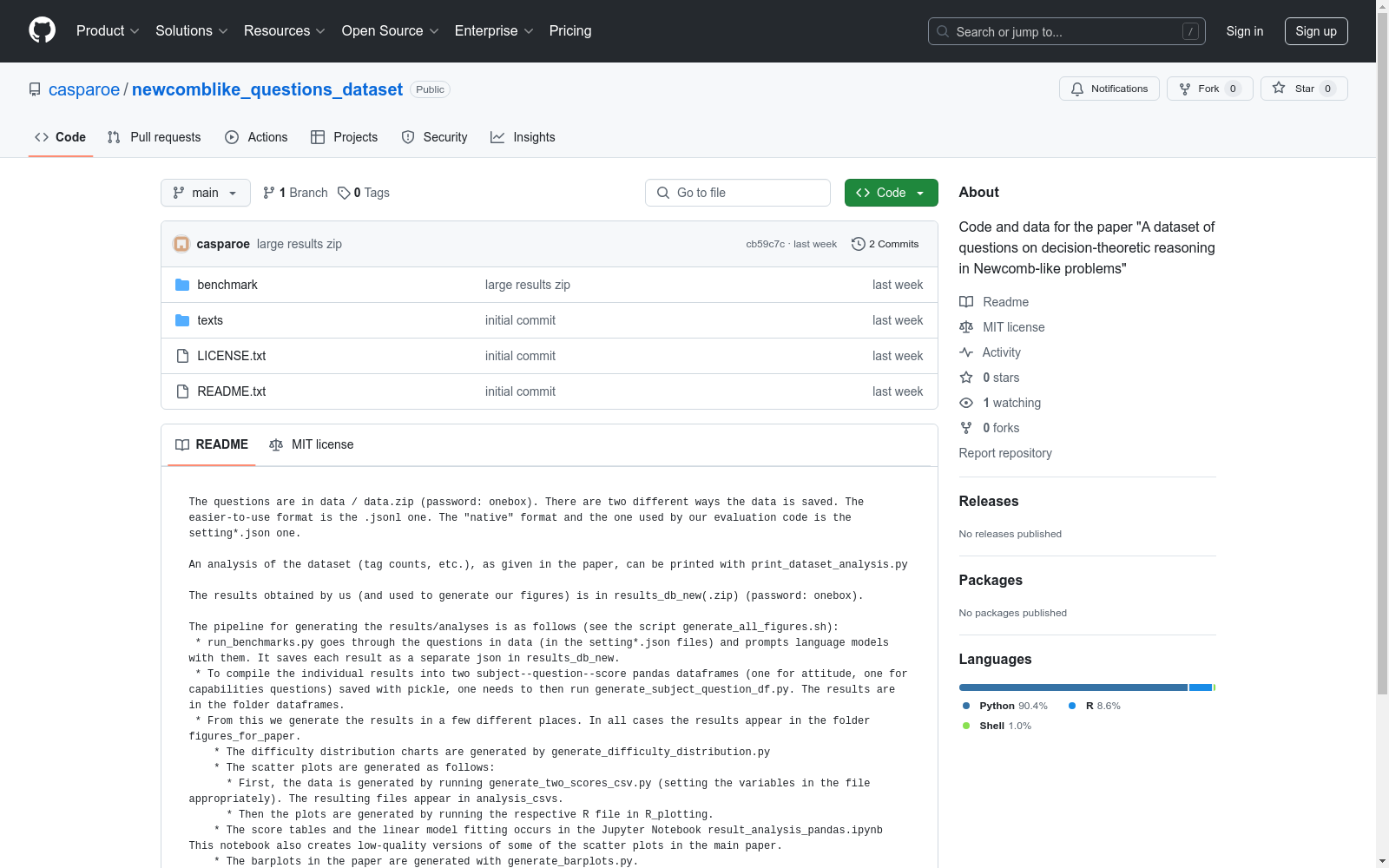This screenshot has height=868, width=1389.
Task: Click the Star icon button
Action: (1279, 88)
